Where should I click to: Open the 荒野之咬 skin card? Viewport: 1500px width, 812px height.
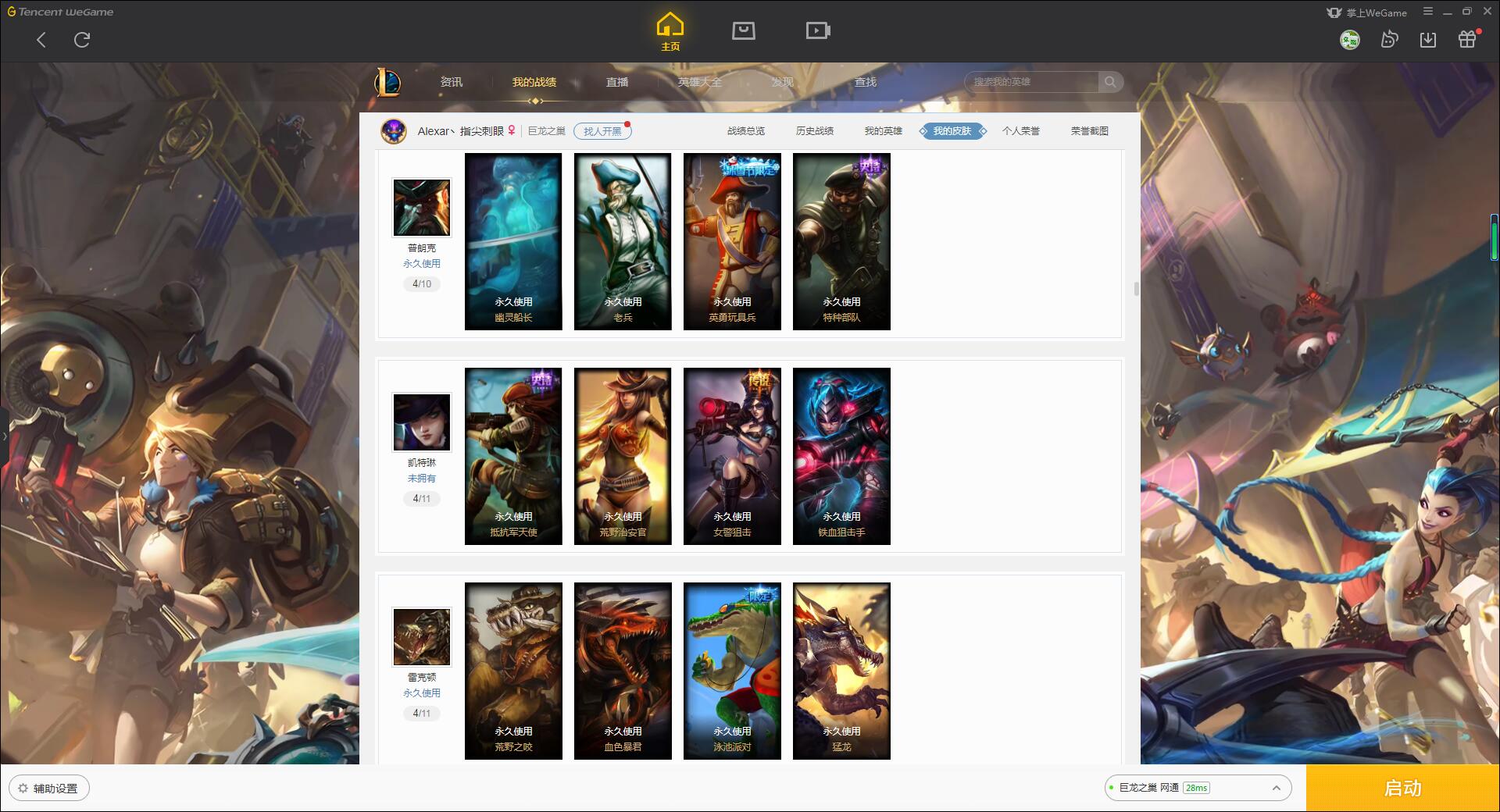(513, 671)
